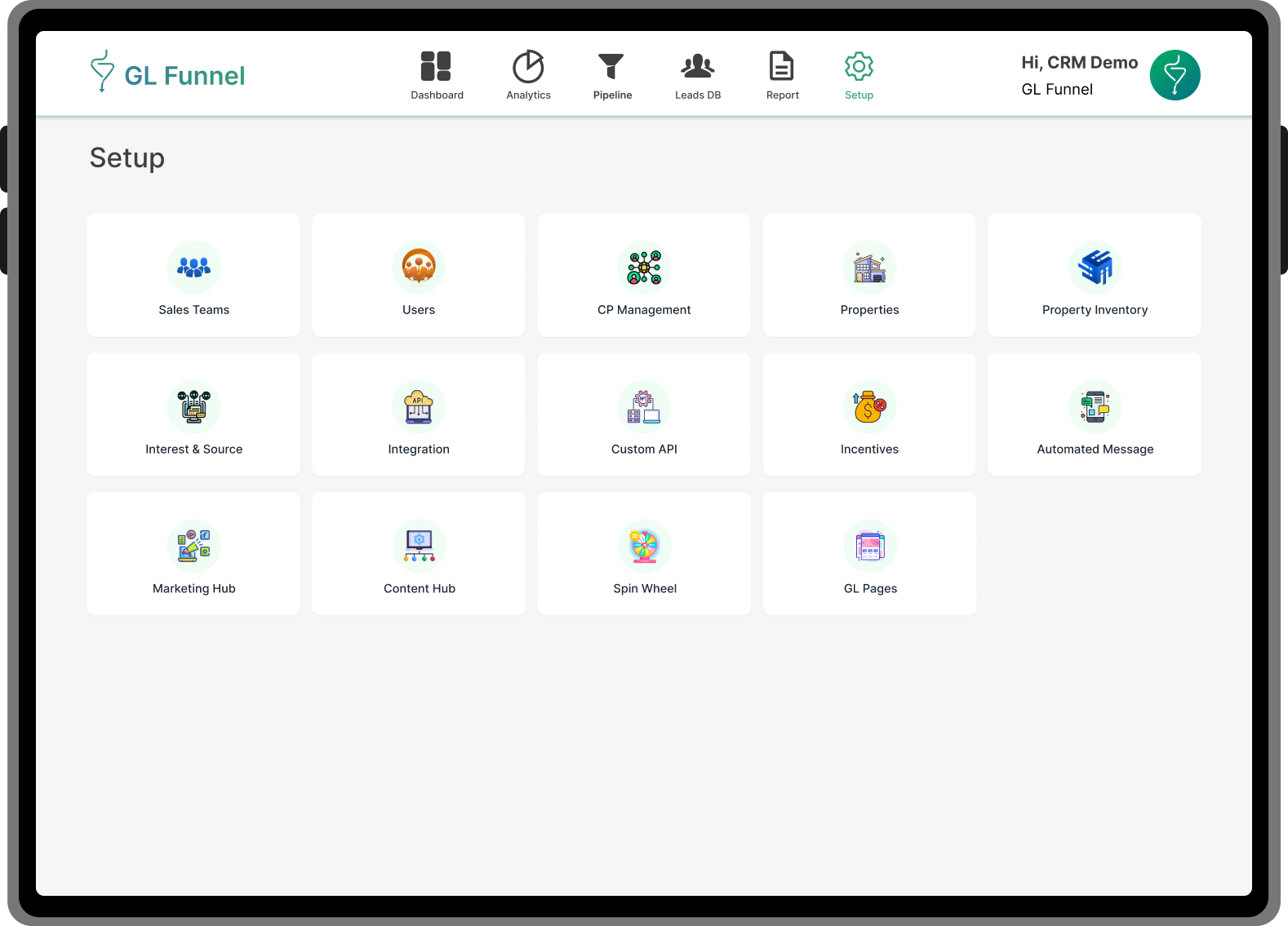Click the Custom API card label

click(644, 450)
